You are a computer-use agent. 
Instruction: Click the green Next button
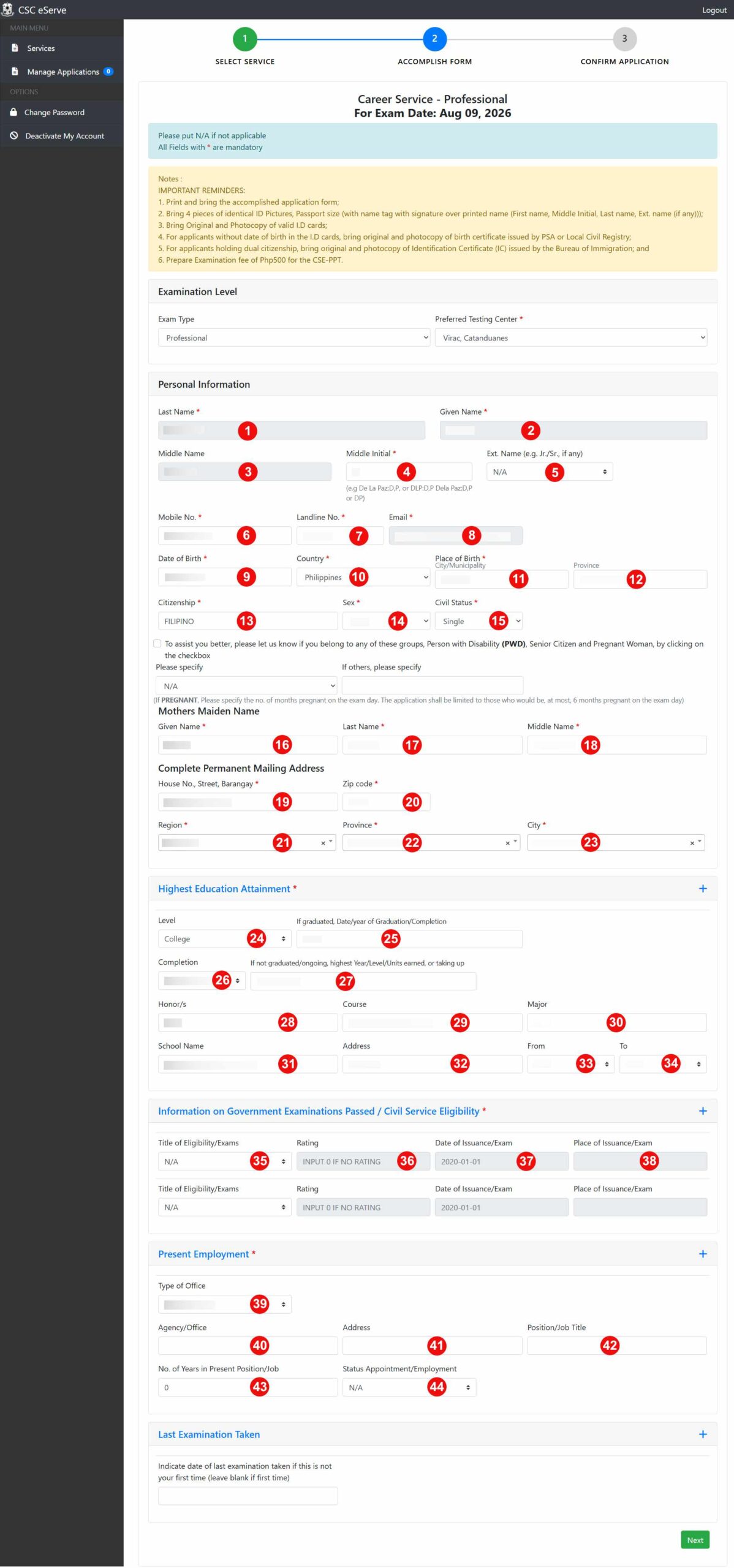click(x=695, y=1540)
